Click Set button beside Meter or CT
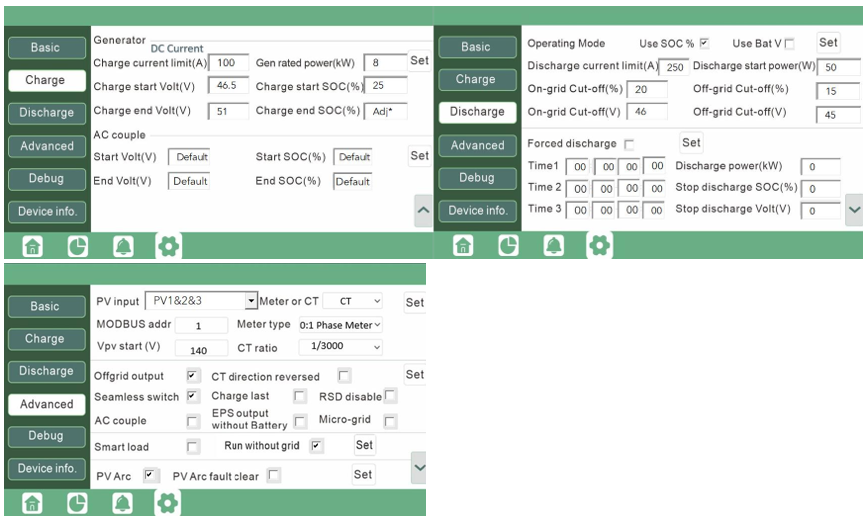 pos(415,303)
